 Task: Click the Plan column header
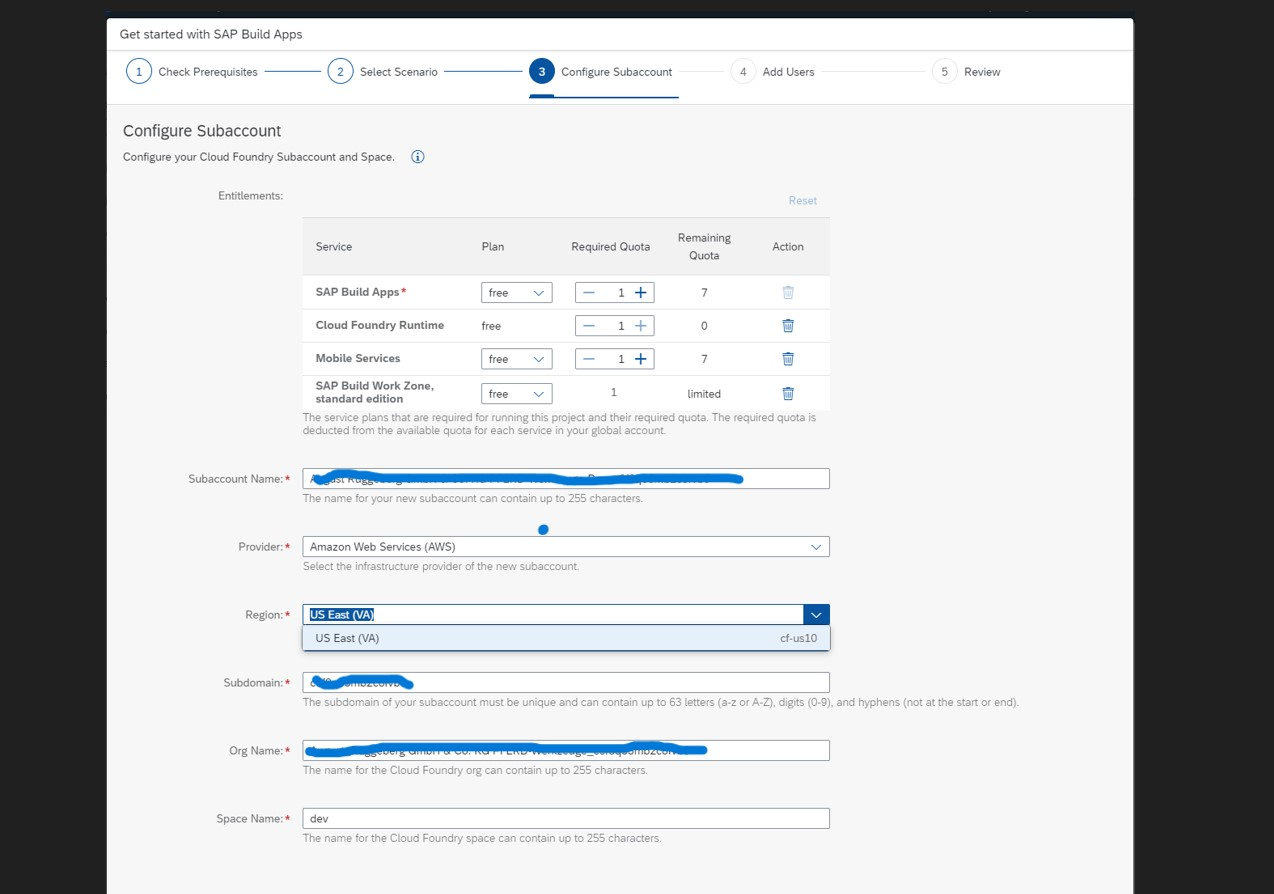pos(493,247)
